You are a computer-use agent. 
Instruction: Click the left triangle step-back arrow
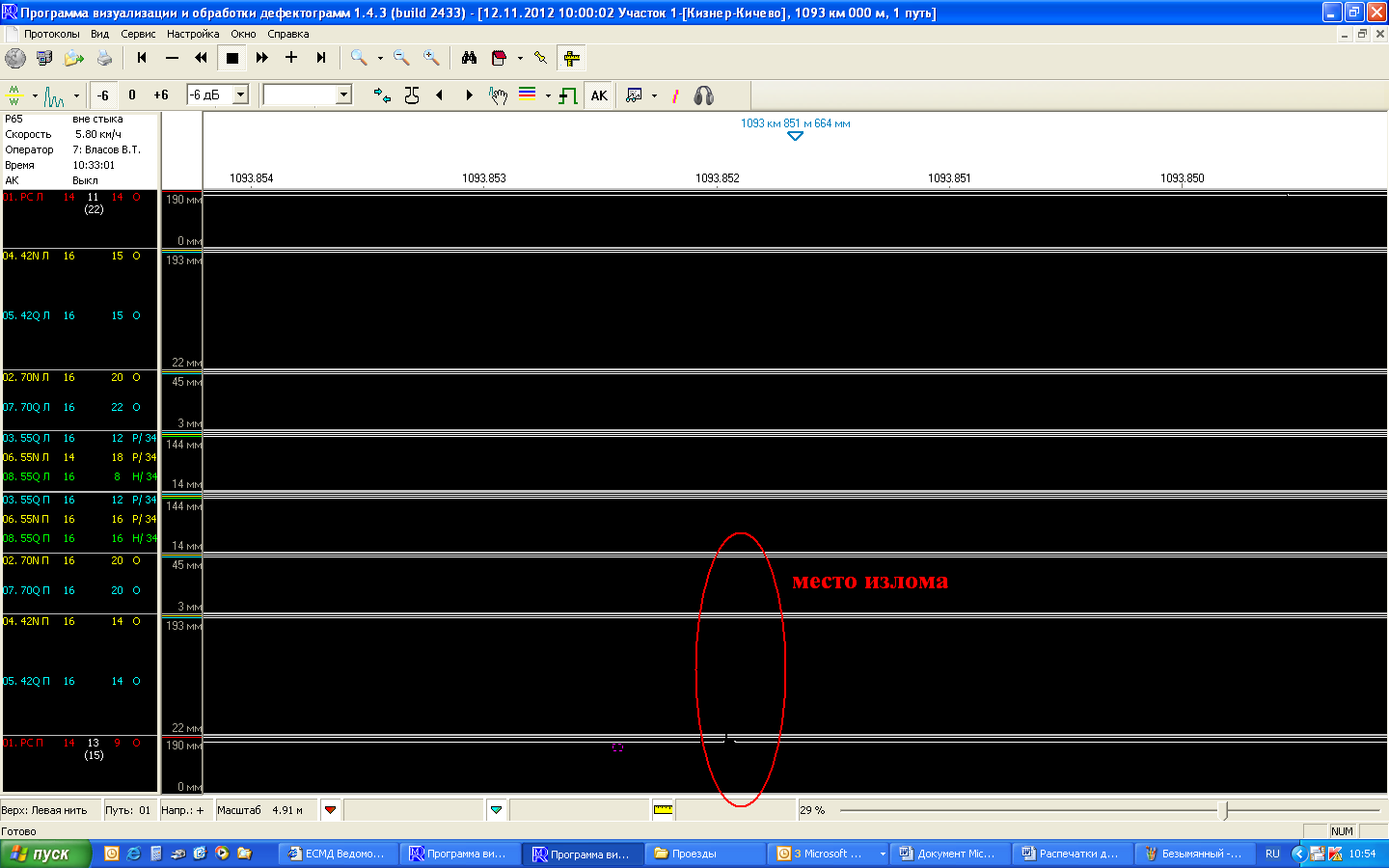(x=440, y=95)
